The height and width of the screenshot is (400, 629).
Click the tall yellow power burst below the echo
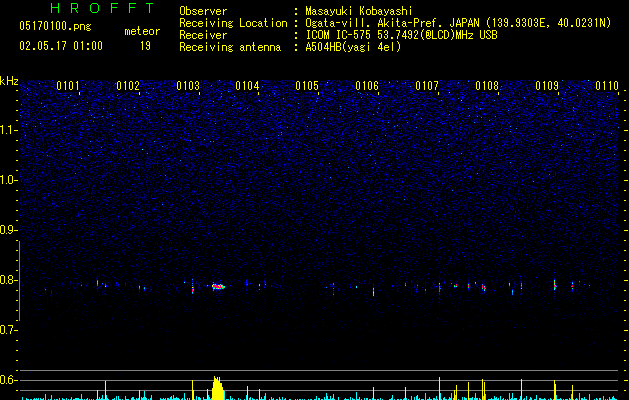(x=217, y=388)
